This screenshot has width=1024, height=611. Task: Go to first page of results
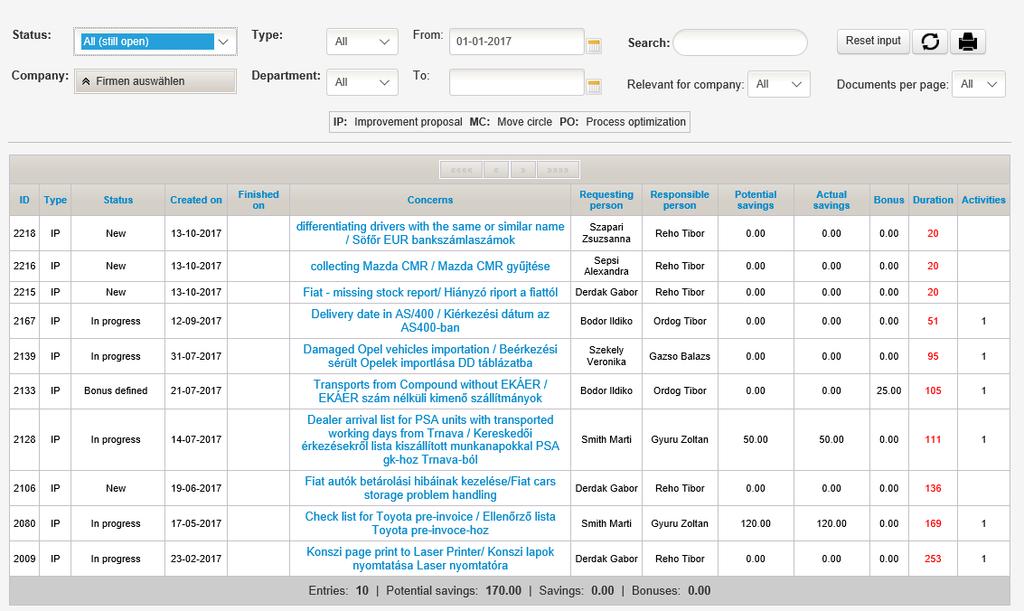pos(461,170)
